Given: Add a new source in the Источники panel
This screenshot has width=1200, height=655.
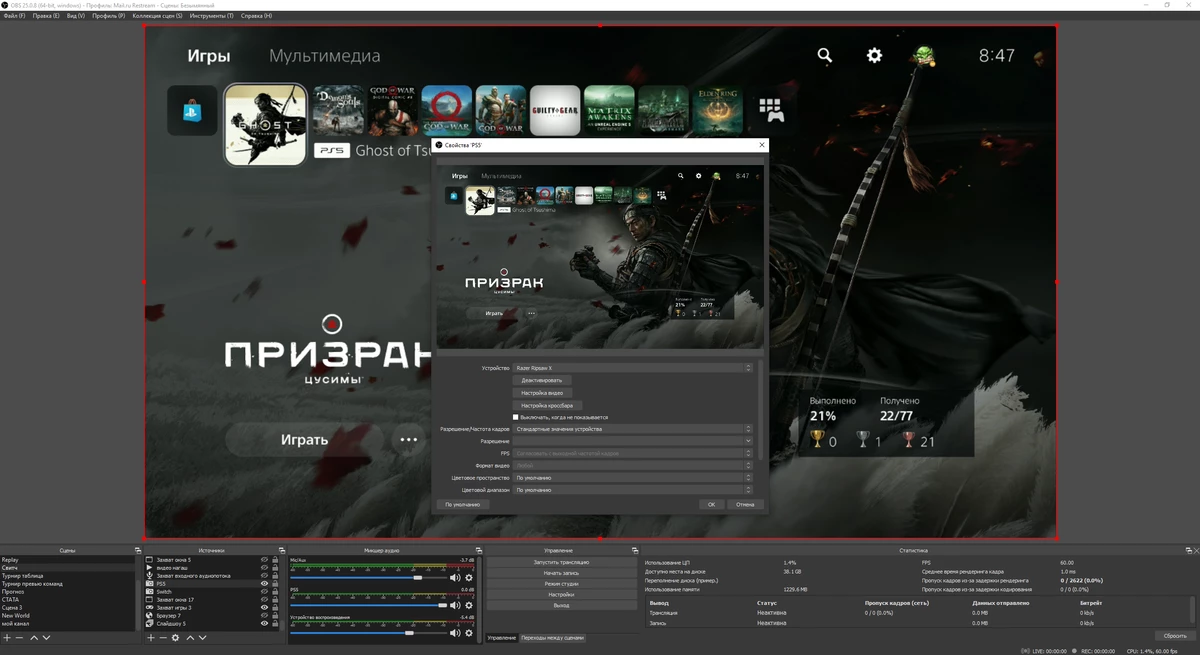Looking at the screenshot, I should click(x=151, y=637).
